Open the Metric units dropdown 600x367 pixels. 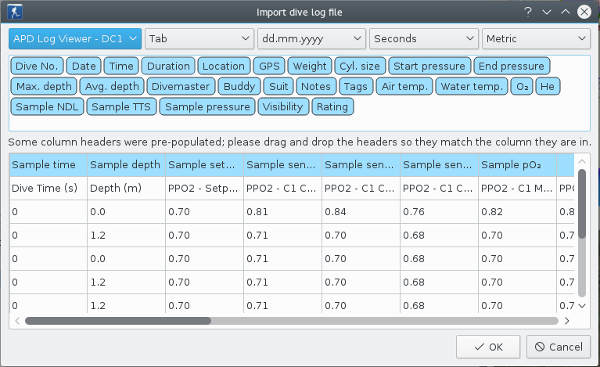pyautogui.click(x=536, y=39)
